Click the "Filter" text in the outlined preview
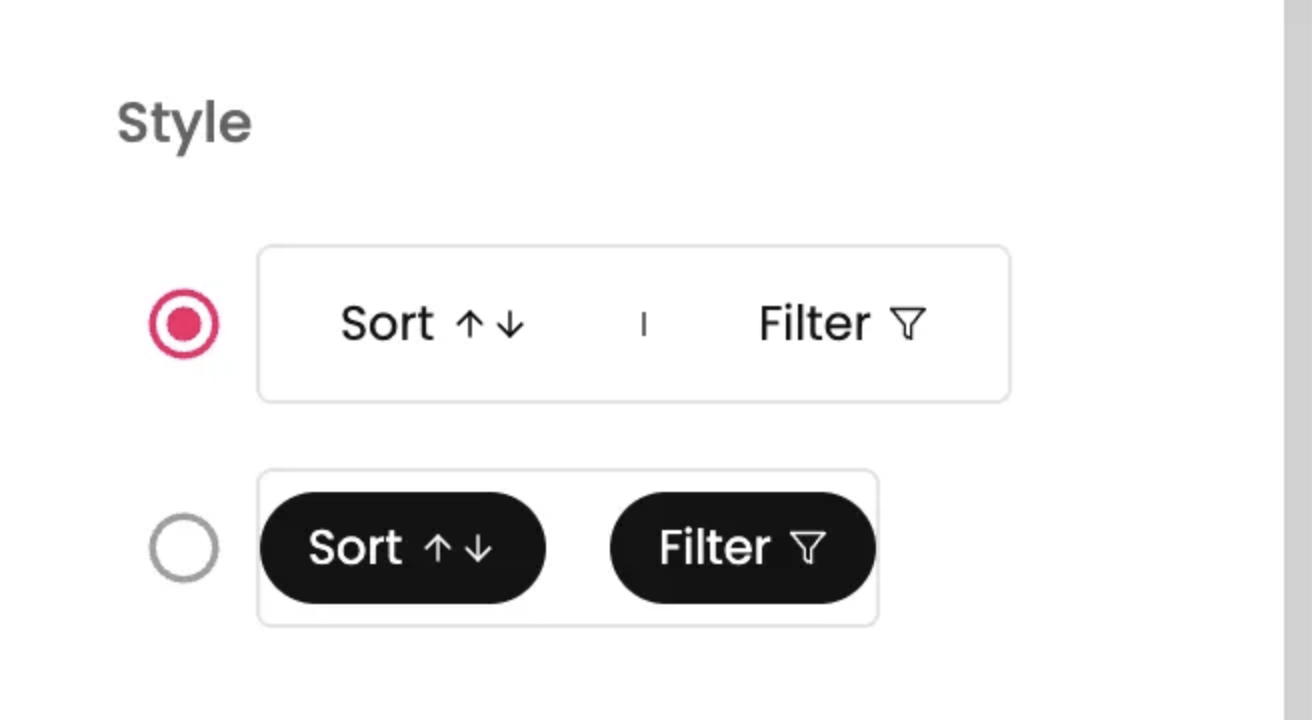Screen dimensions: 1312x720 [814, 324]
